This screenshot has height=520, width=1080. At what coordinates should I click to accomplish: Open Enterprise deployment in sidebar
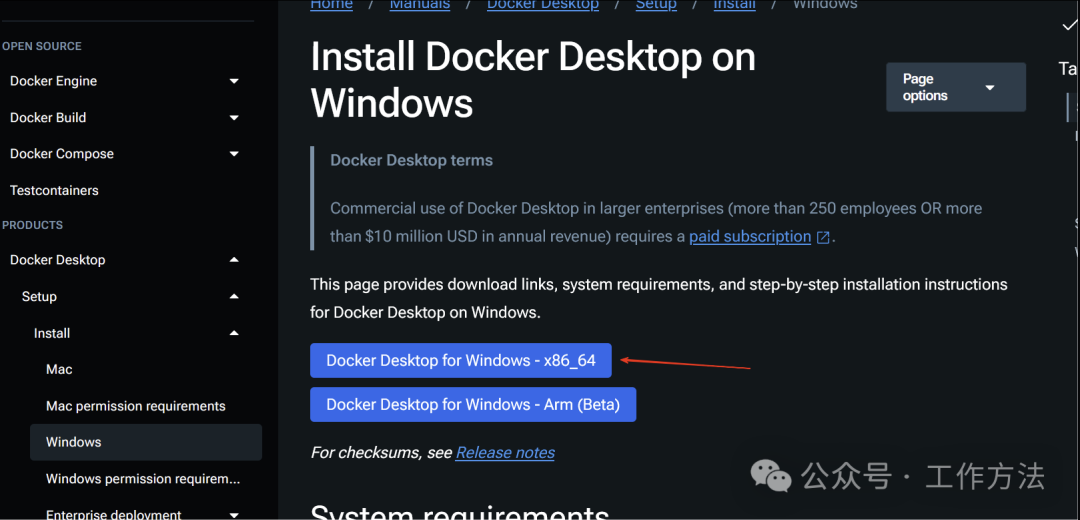(x=114, y=514)
